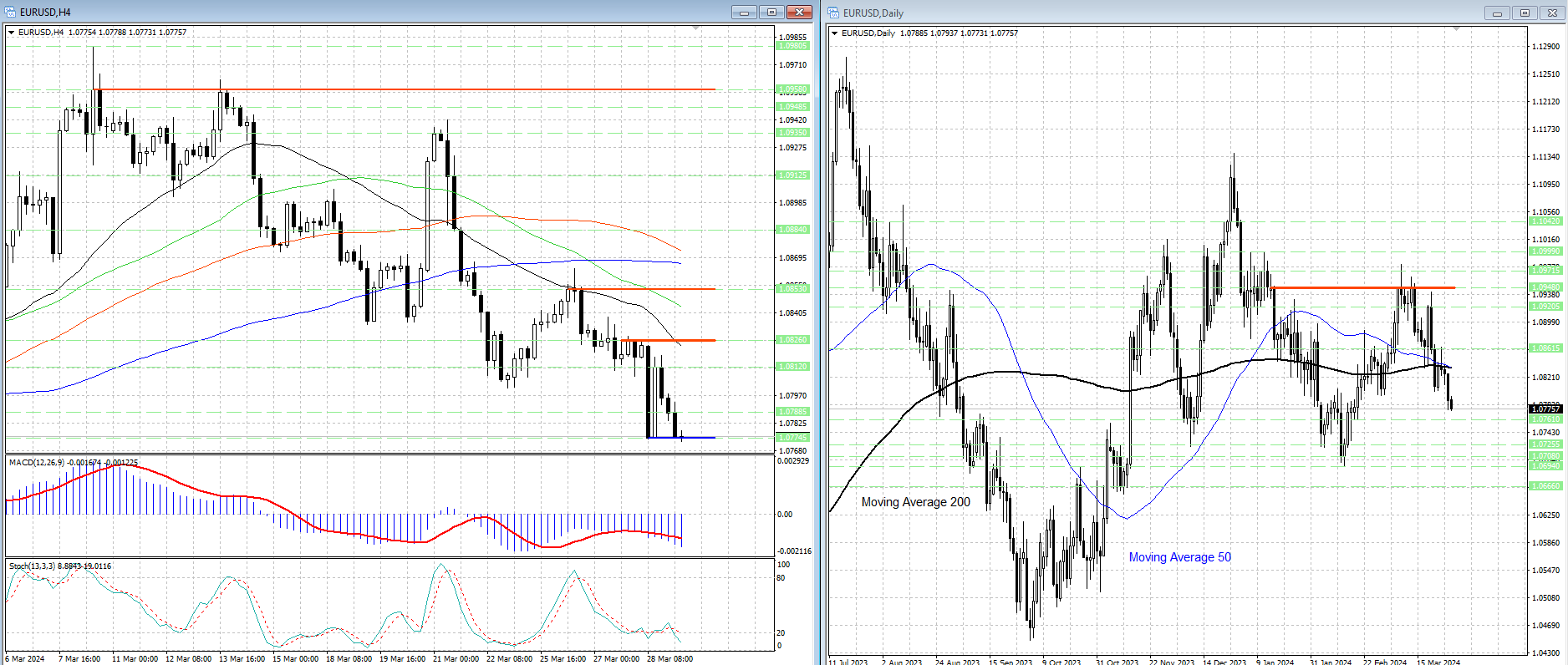Click the 1.07885 green price tag in H4
Screen dimensions: 1568x665
pos(793,412)
